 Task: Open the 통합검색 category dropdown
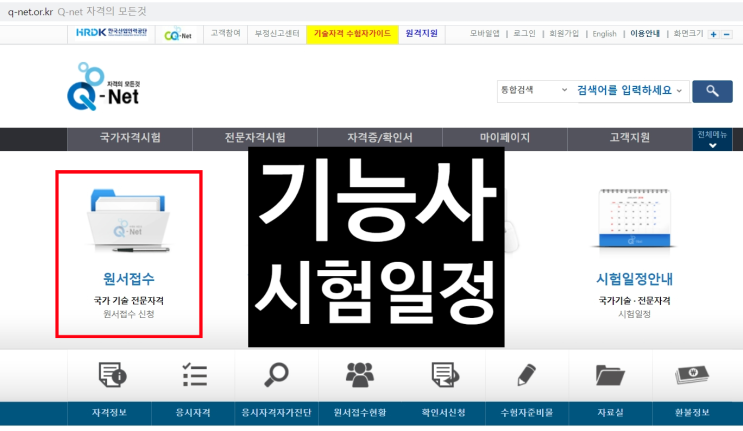(x=534, y=90)
